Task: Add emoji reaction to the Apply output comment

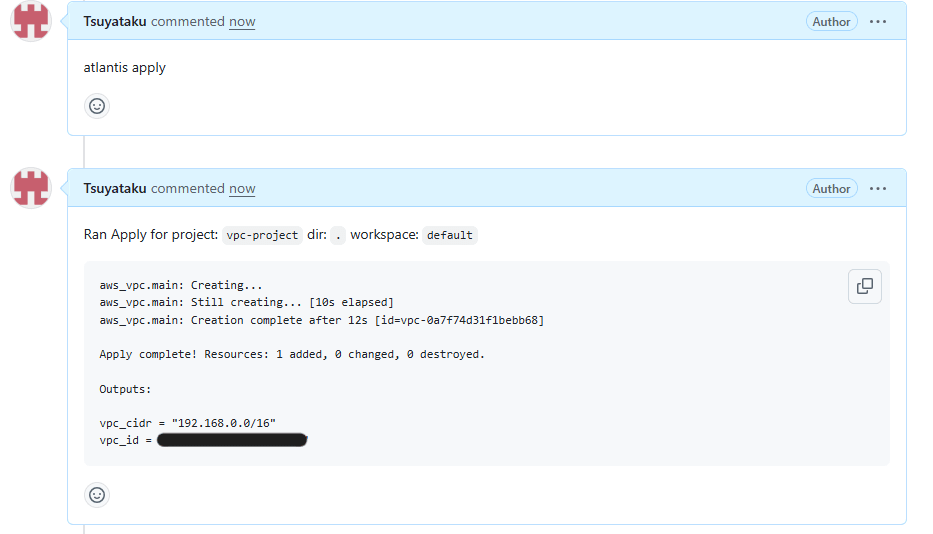Action: [x=97, y=494]
